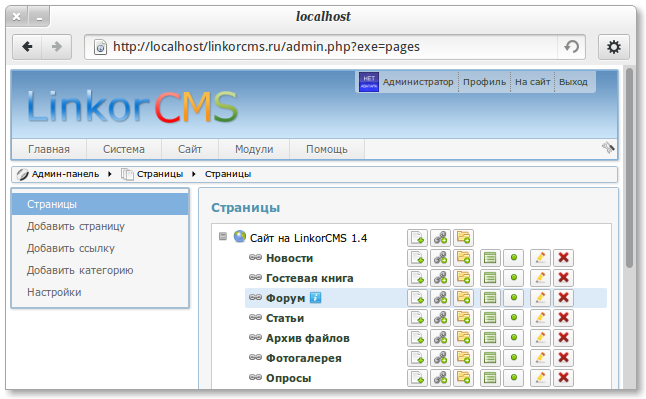This screenshot has width=646, height=399.
Task: Delete the Гостевая книга page
Action: [563, 278]
